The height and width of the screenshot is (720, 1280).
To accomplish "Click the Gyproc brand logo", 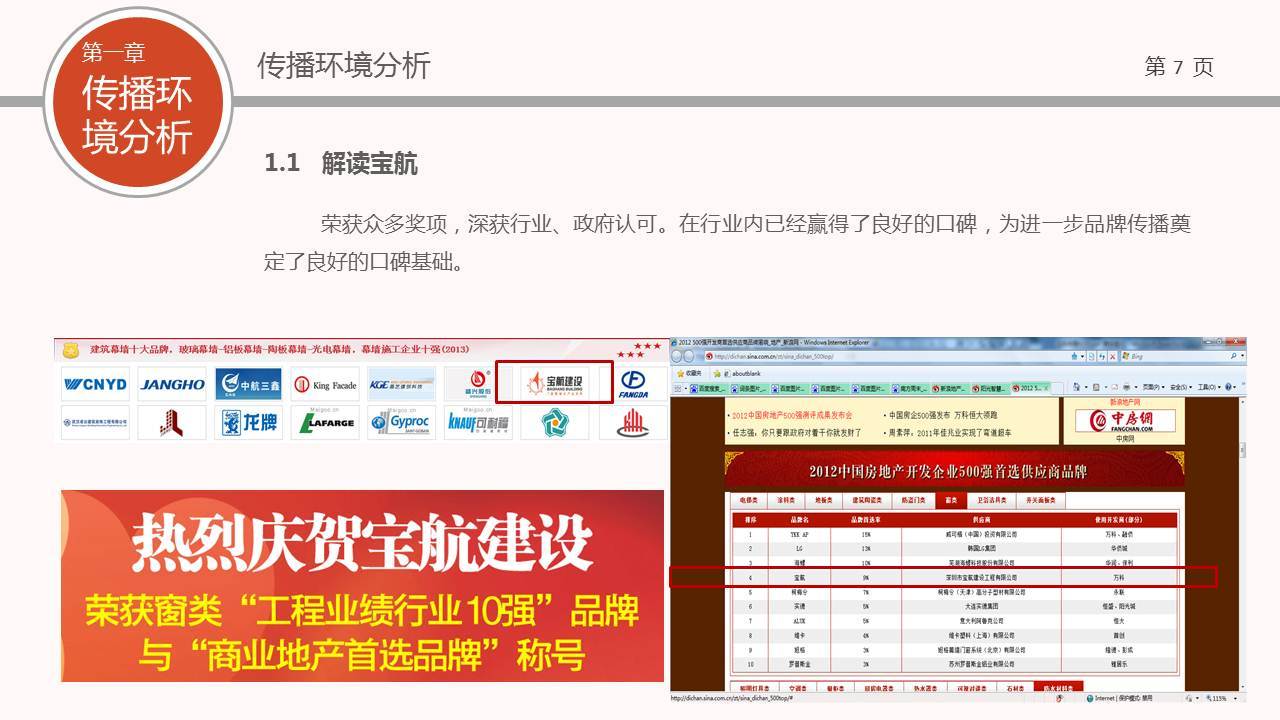I will [x=401, y=422].
